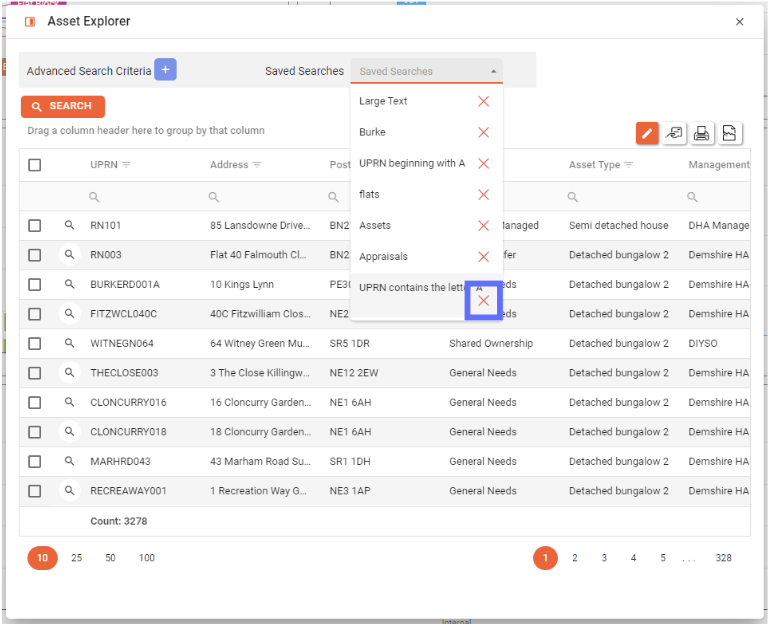The height and width of the screenshot is (624, 770).
Task: Open filter menu on UPRN column
Action: pyautogui.click(x=127, y=165)
